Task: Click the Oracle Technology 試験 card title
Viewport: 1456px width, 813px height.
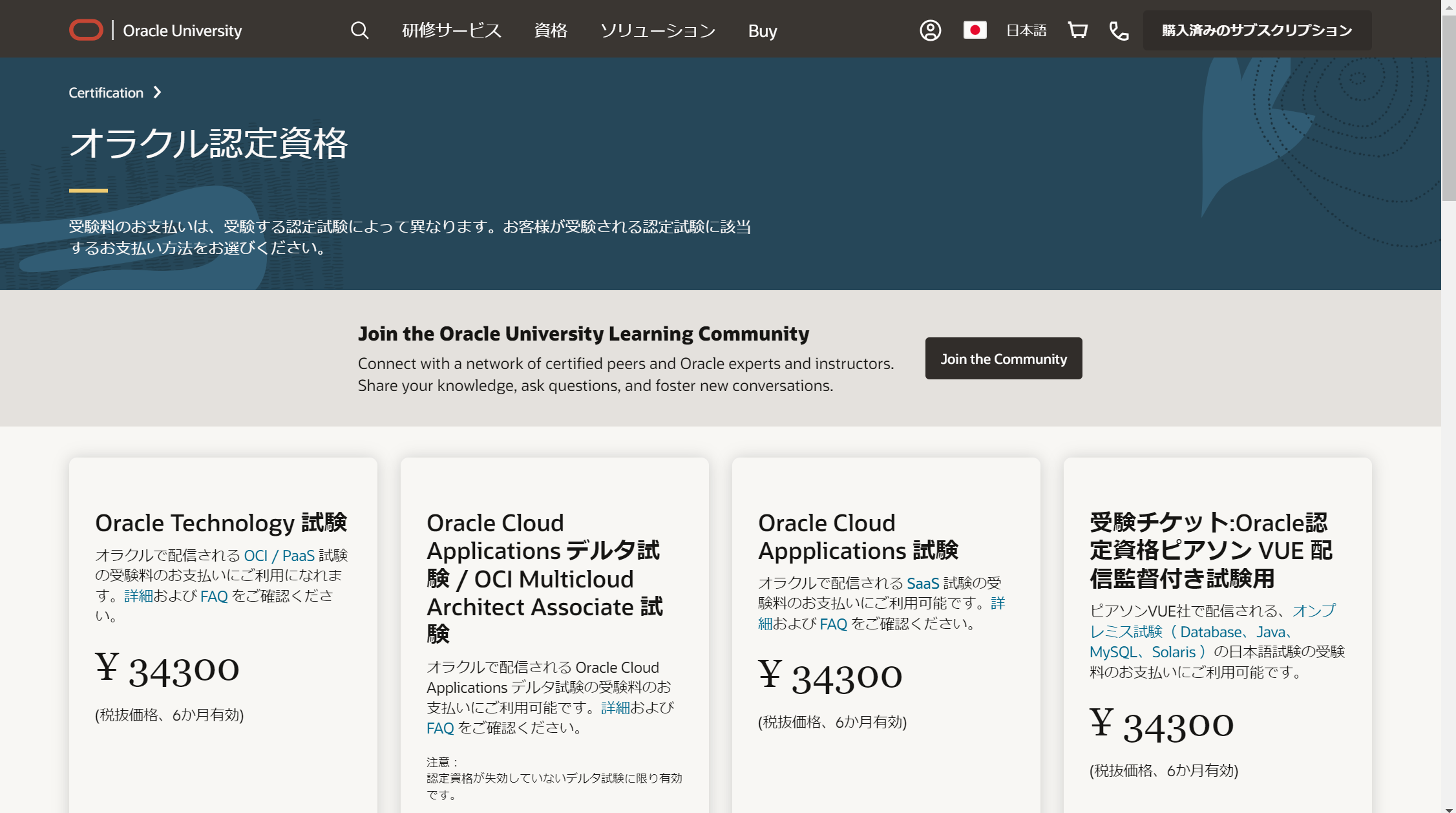Action: pos(221,523)
